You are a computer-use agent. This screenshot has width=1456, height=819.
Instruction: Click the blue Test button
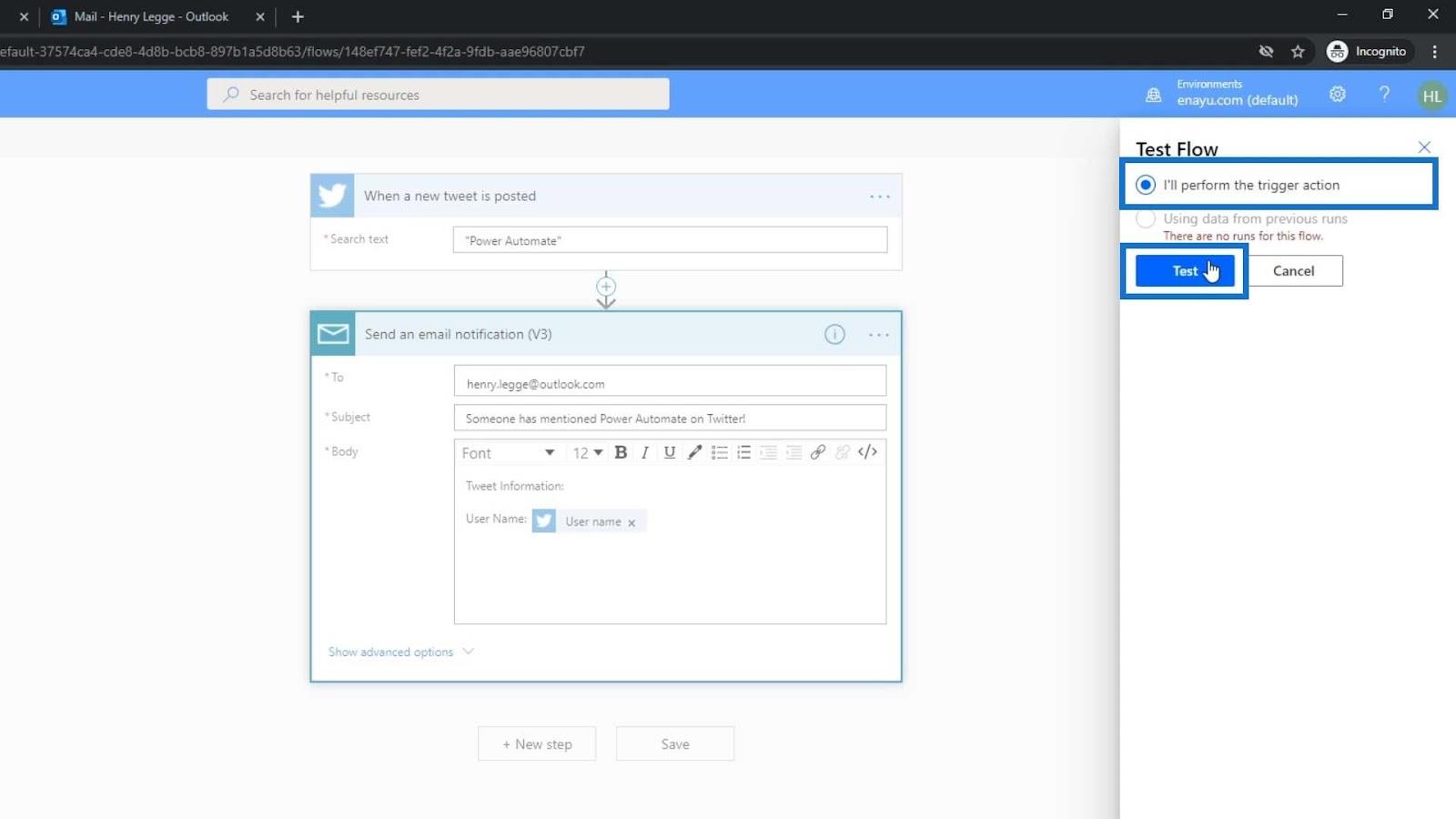tap(1185, 270)
